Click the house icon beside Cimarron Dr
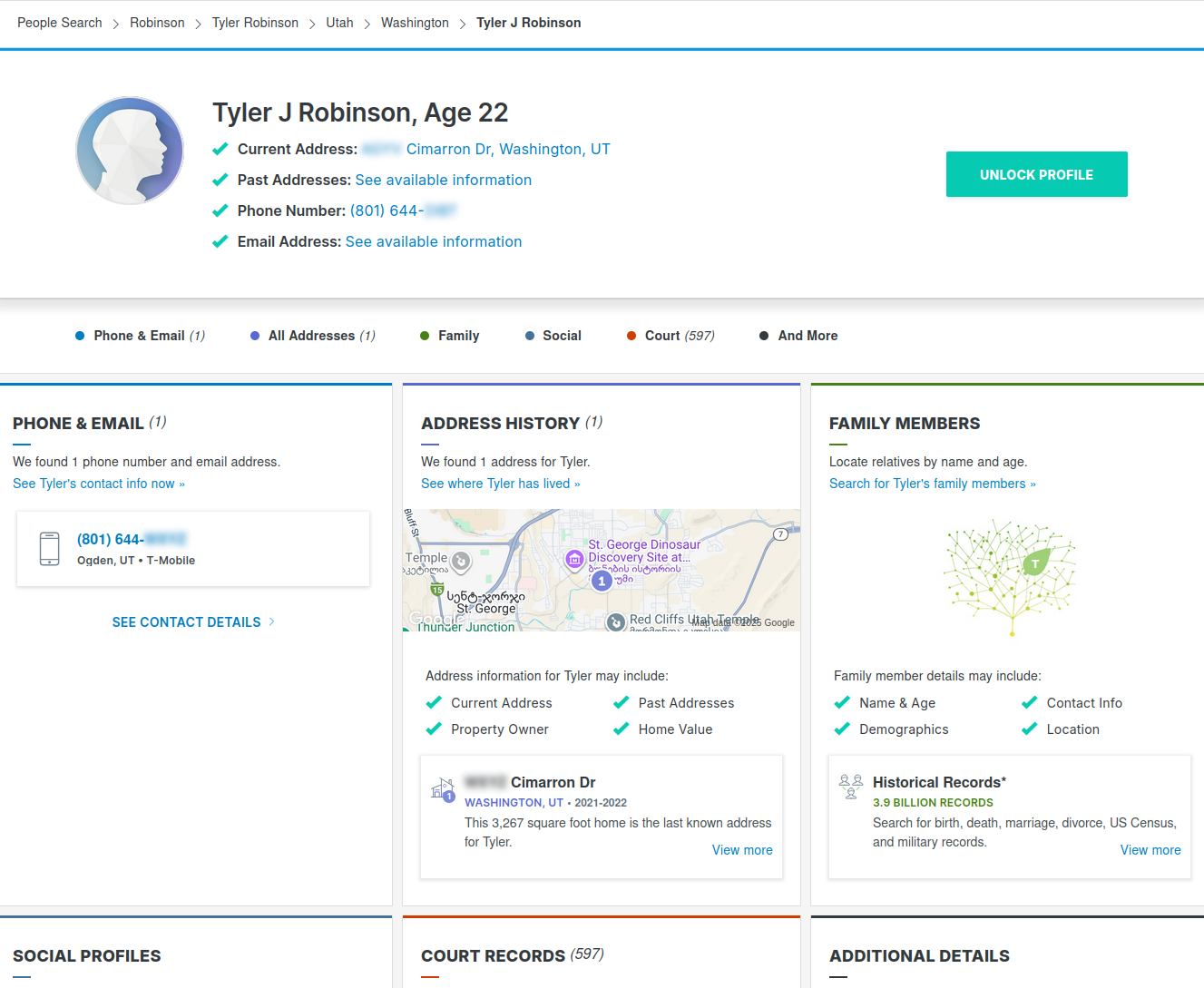 (443, 789)
